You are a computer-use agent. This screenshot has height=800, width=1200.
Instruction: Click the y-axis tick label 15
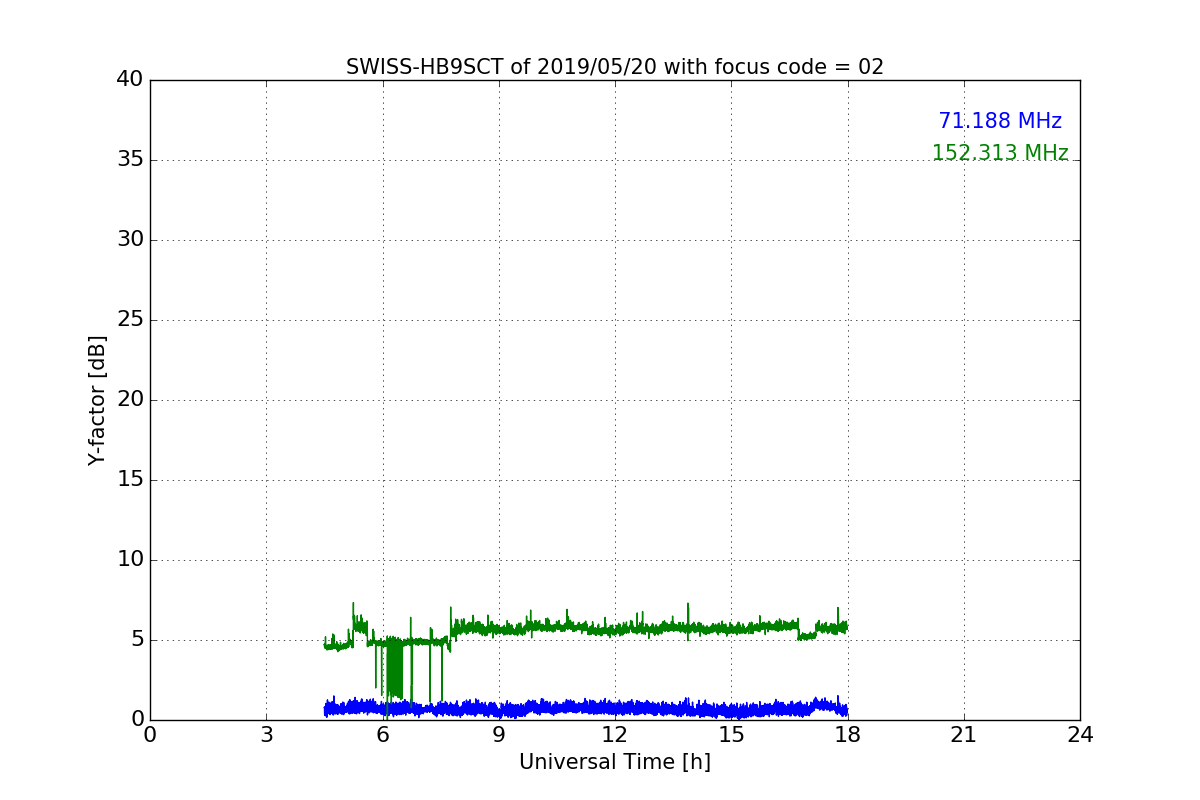pos(130,479)
